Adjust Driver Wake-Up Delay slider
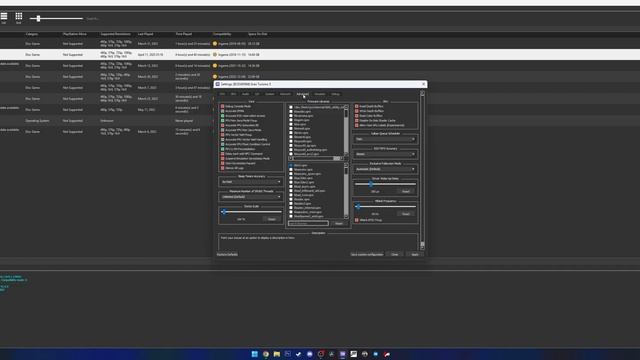Screen dimensions: 640x360 click(x=385, y=184)
